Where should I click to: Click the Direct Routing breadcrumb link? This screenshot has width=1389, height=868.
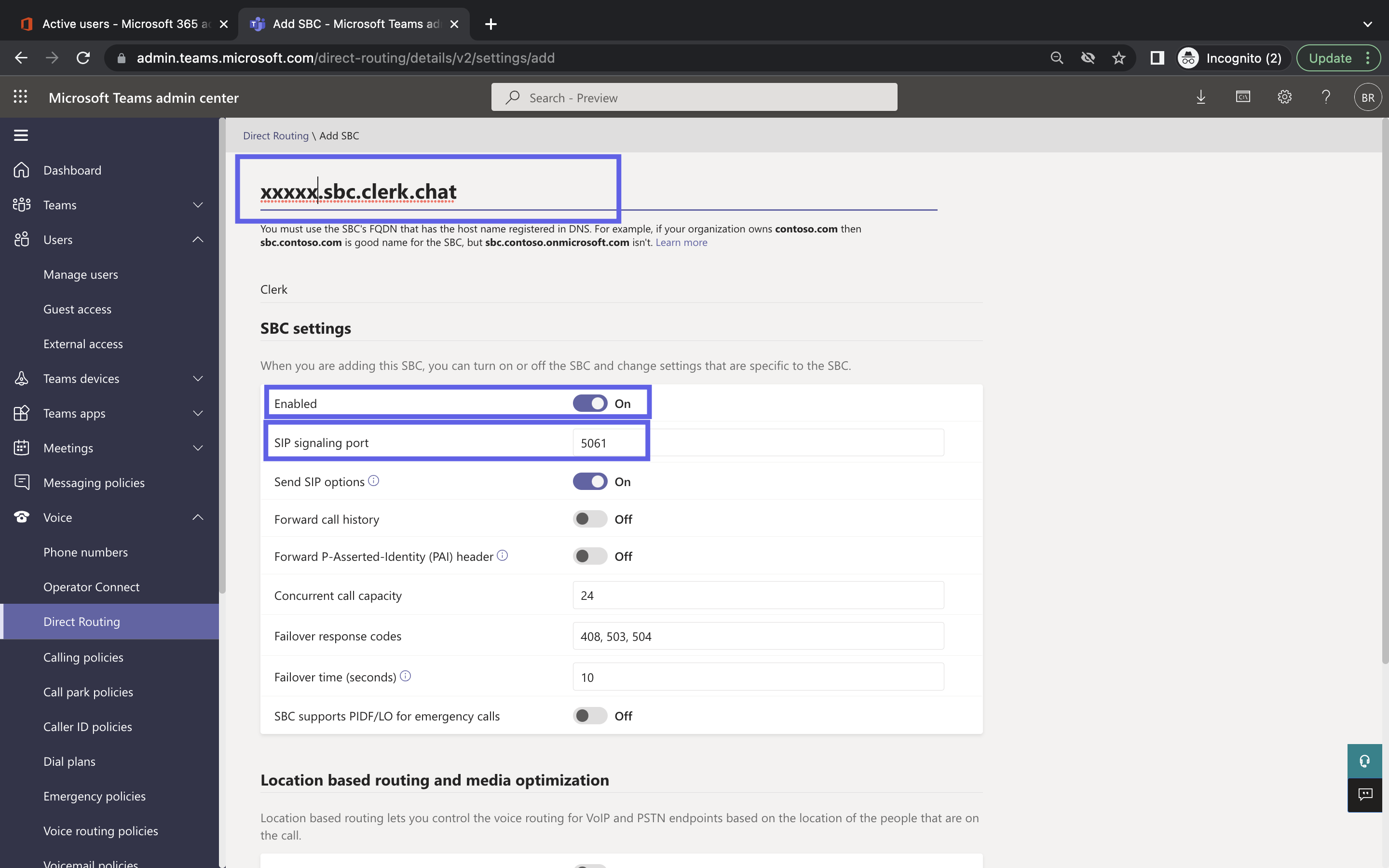pyautogui.click(x=275, y=136)
